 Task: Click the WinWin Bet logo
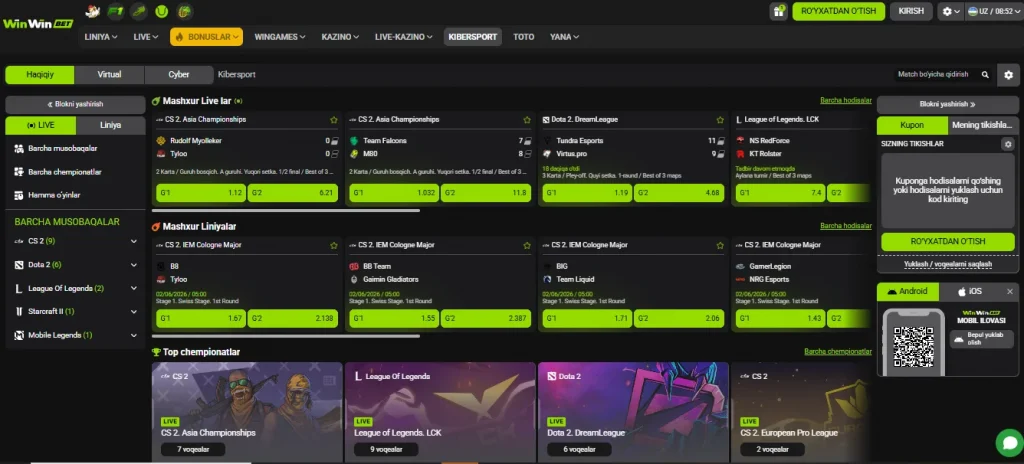tap(37, 24)
